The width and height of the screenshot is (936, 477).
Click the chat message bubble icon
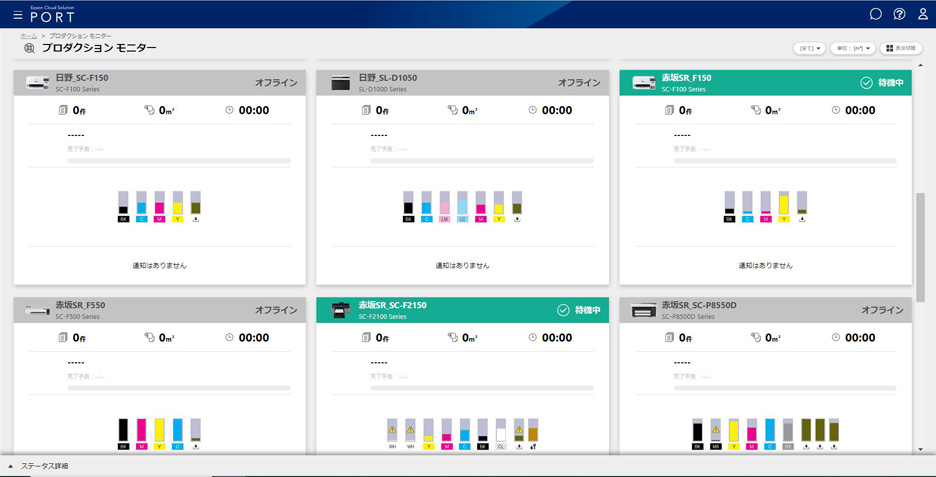pyautogui.click(x=875, y=14)
